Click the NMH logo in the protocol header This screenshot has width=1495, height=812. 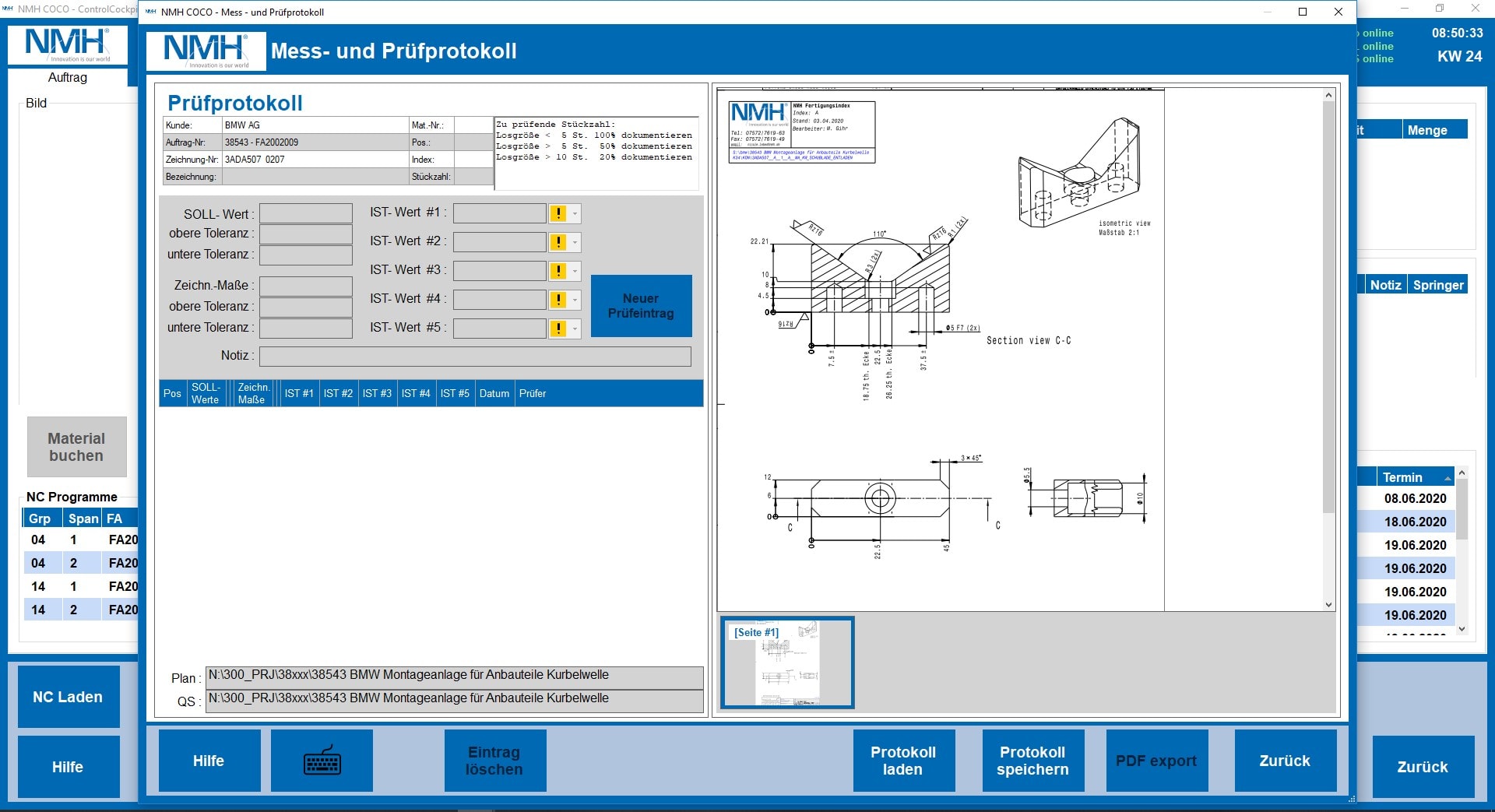click(x=206, y=51)
